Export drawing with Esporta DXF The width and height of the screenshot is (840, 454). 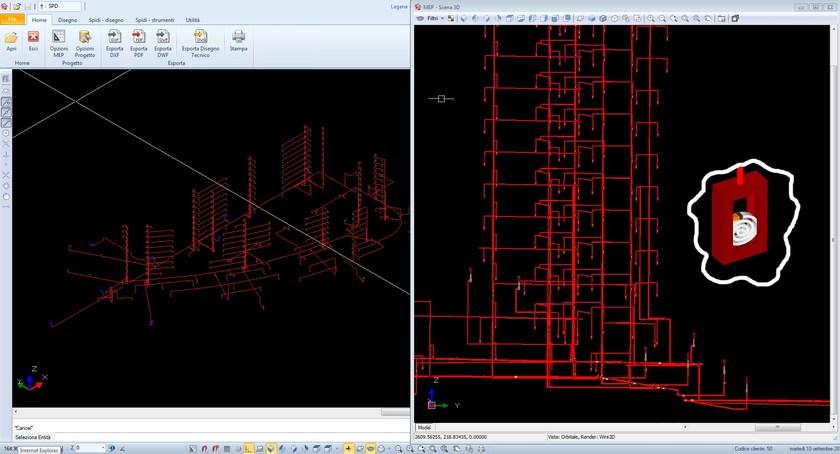114,37
